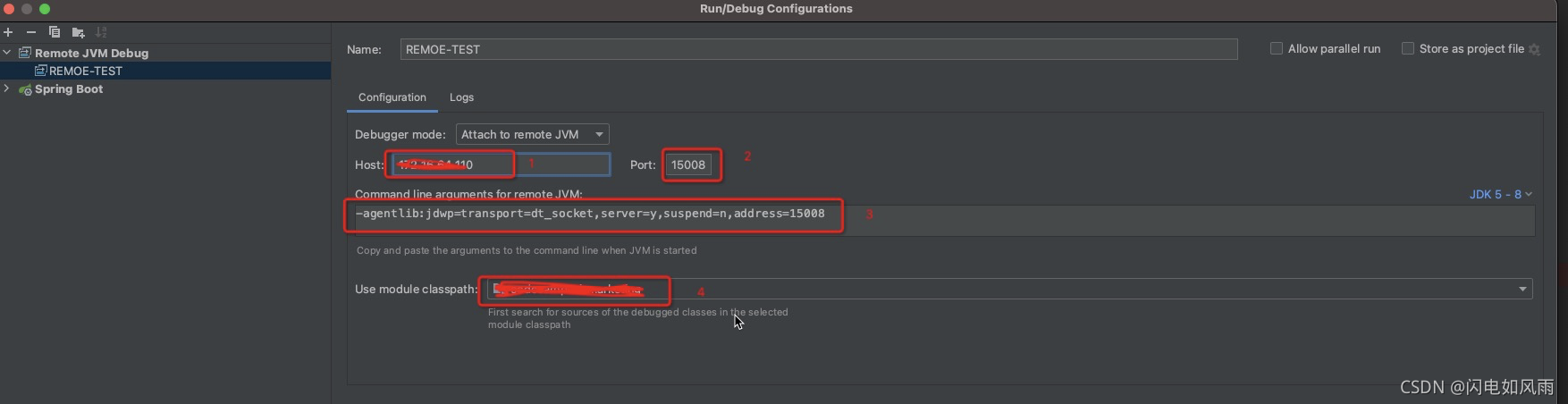Open the JDK 5 - 8 version dropdown
The image size is (1568, 404).
(x=1501, y=194)
